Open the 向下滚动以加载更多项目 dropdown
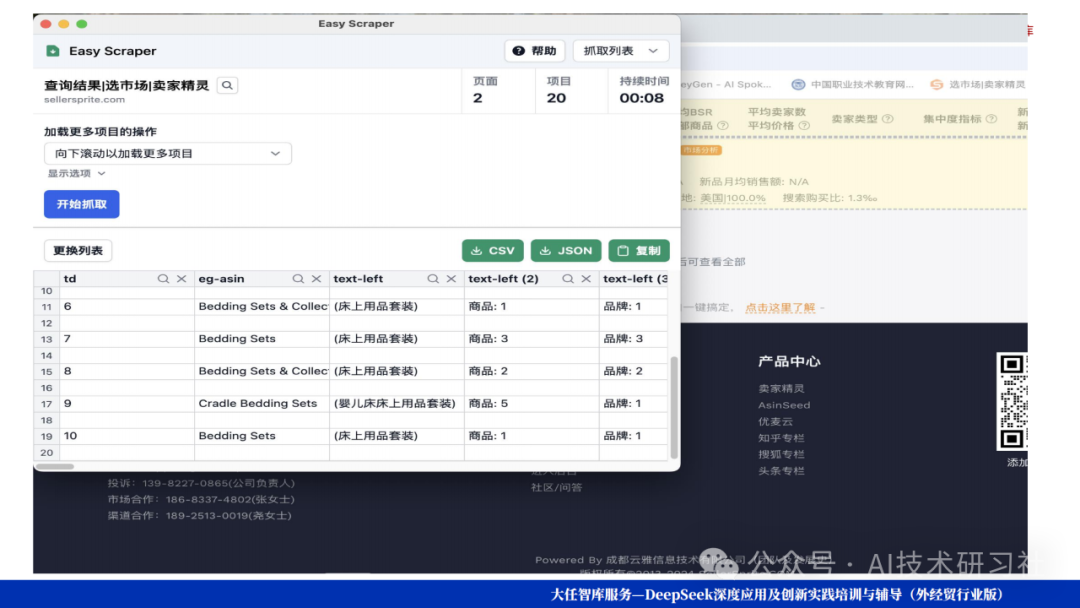Image resolution: width=1080 pixels, height=608 pixels. (167, 154)
